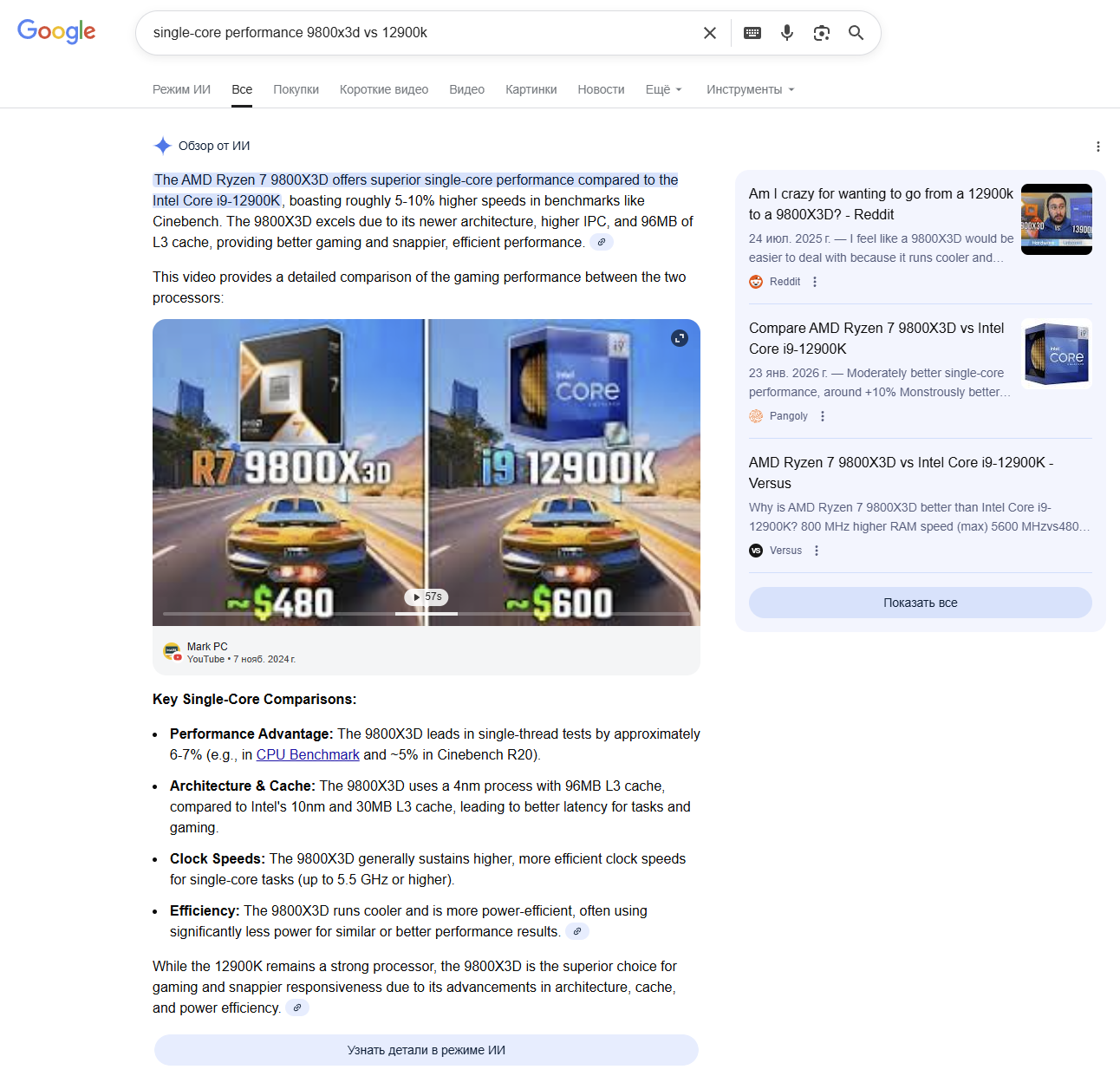Click the Показать все button
The width and height of the screenshot is (1120, 1076).
tap(921, 603)
